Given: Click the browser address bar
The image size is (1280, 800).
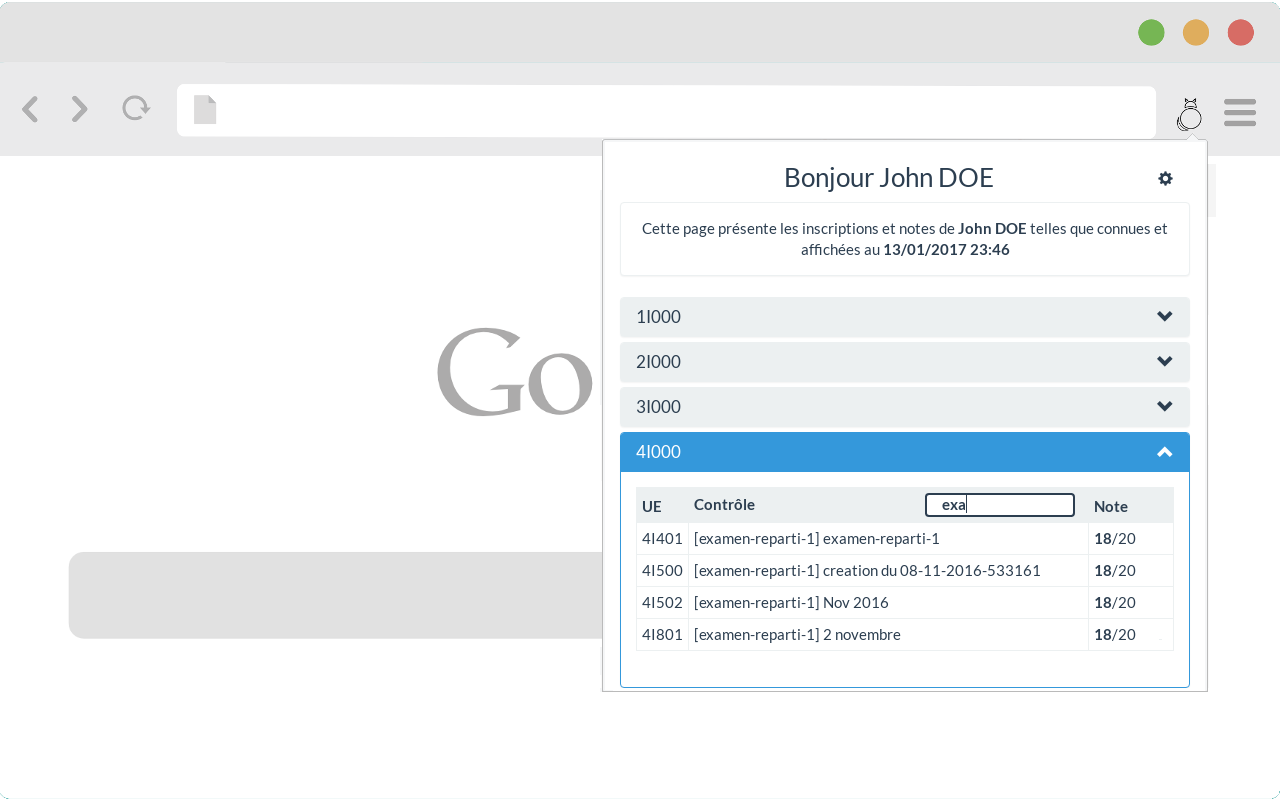Looking at the screenshot, I should click(x=666, y=111).
